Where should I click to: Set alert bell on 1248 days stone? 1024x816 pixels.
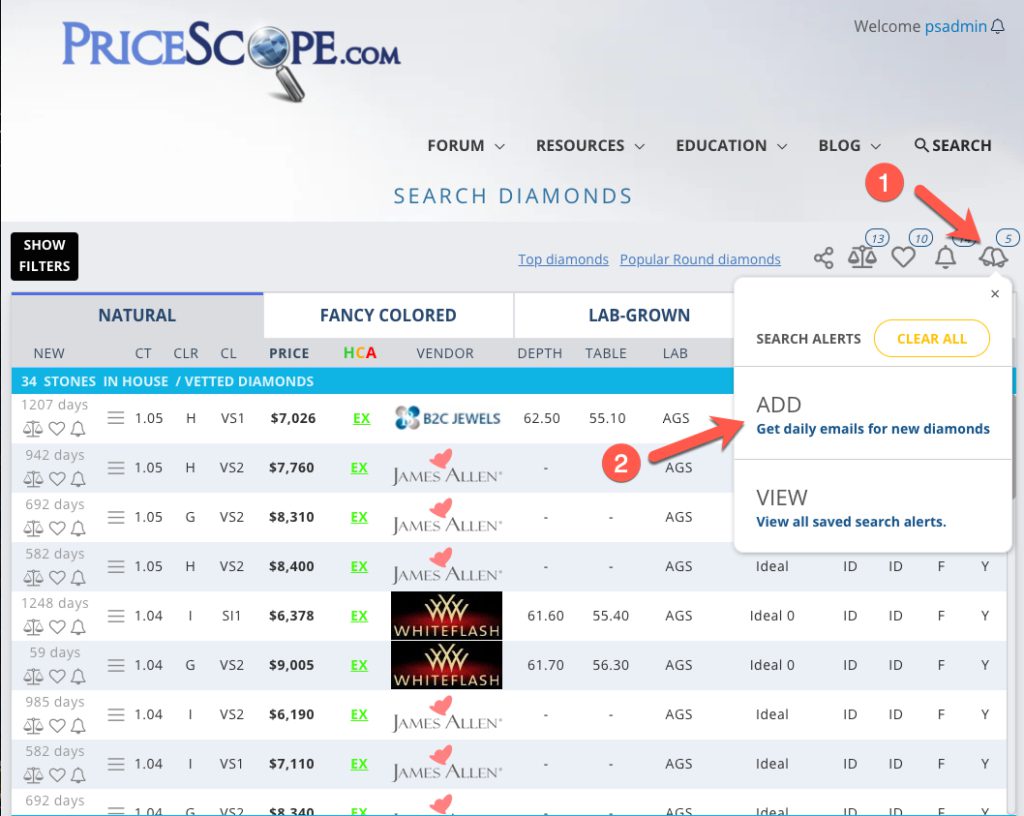point(78,627)
